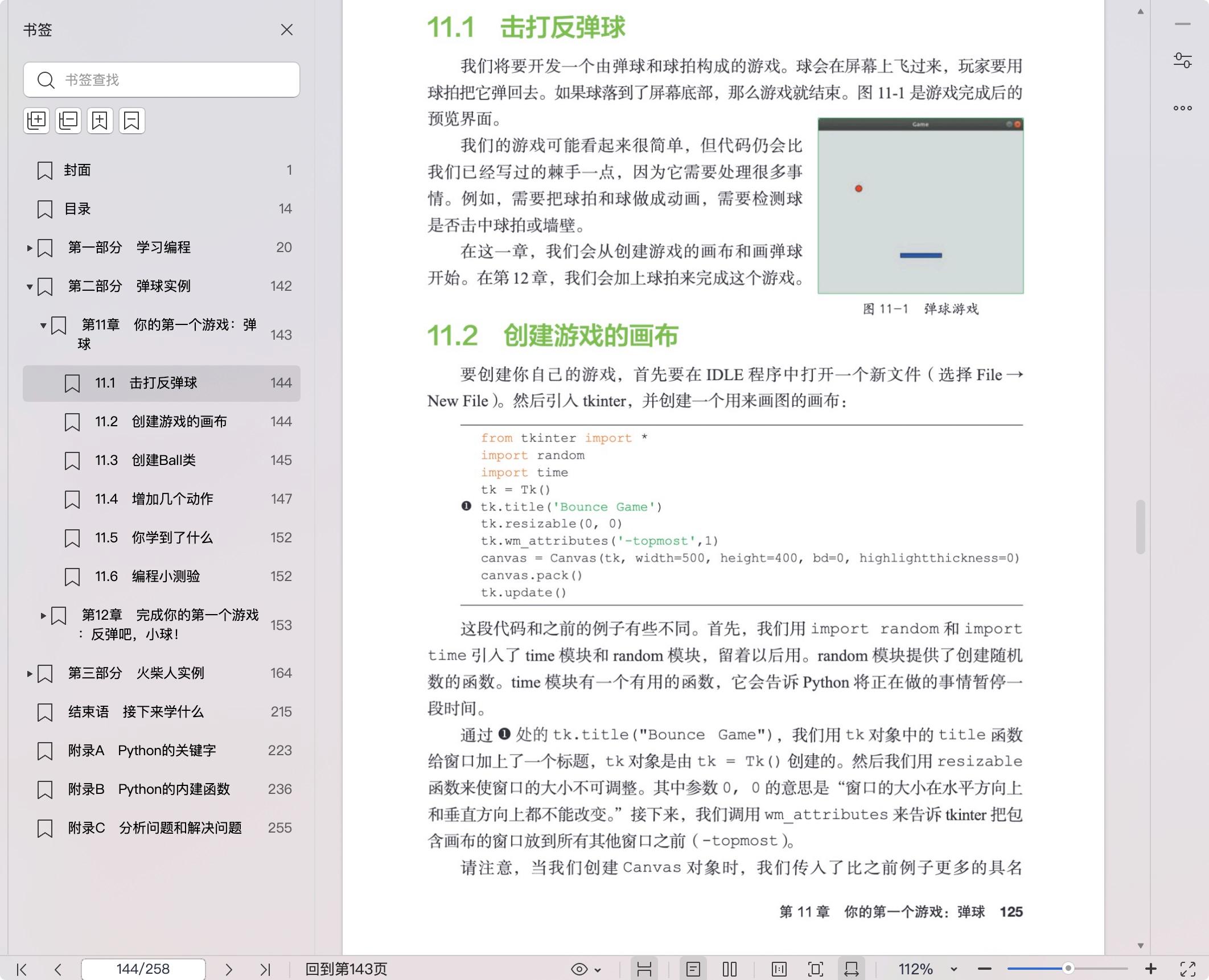The width and height of the screenshot is (1209, 980).
Task: Select single page view icon
Action: pyautogui.click(x=693, y=969)
